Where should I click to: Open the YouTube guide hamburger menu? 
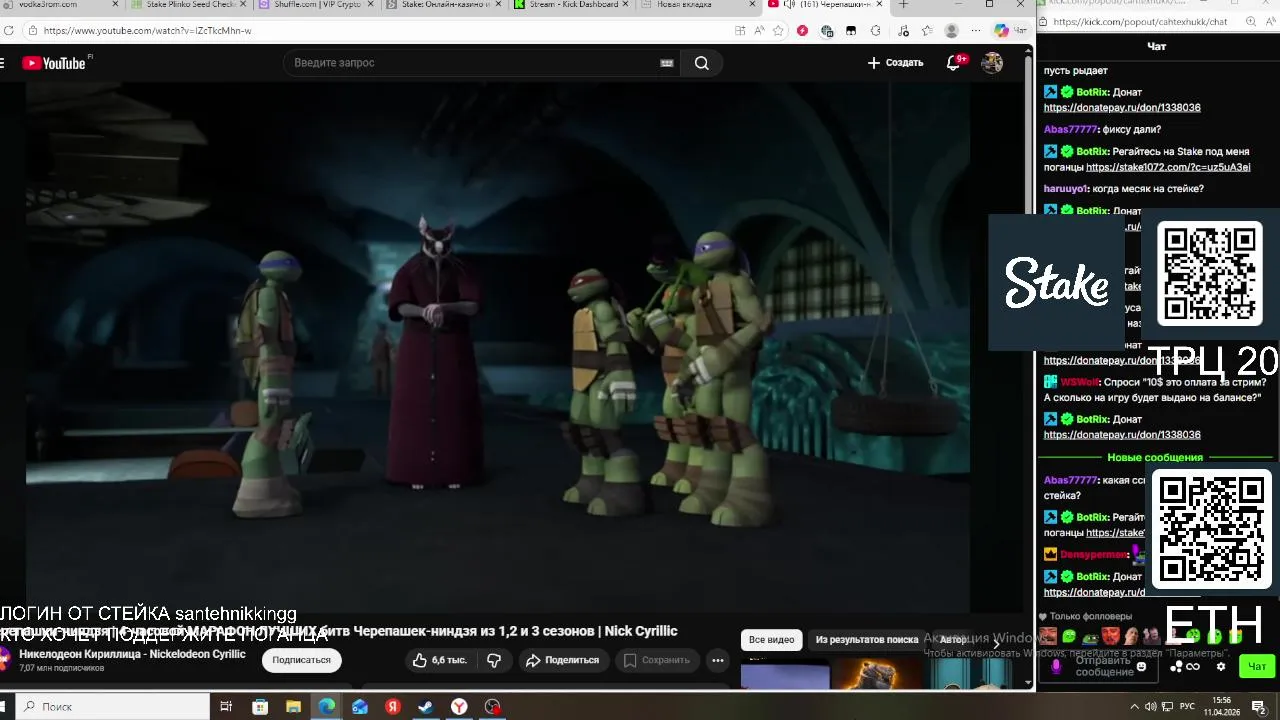click(2, 63)
